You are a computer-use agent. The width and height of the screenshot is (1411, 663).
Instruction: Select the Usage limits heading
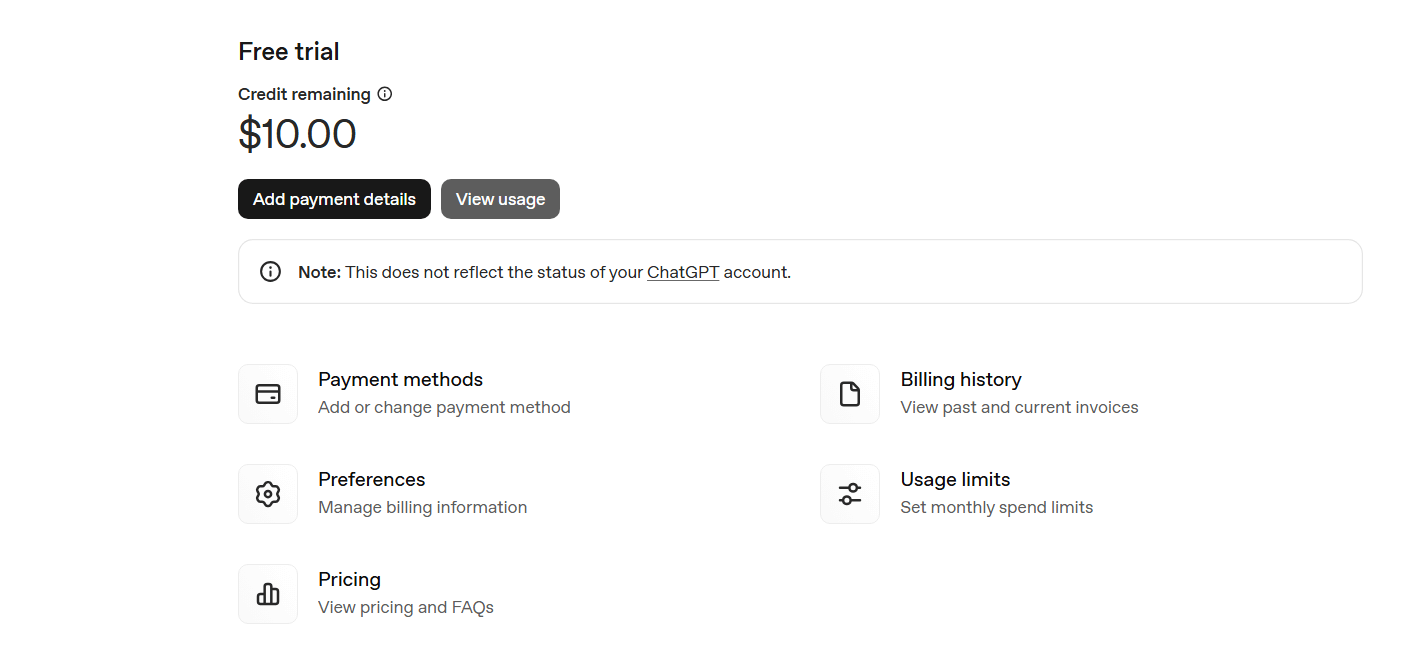pyautogui.click(x=955, y=480)
